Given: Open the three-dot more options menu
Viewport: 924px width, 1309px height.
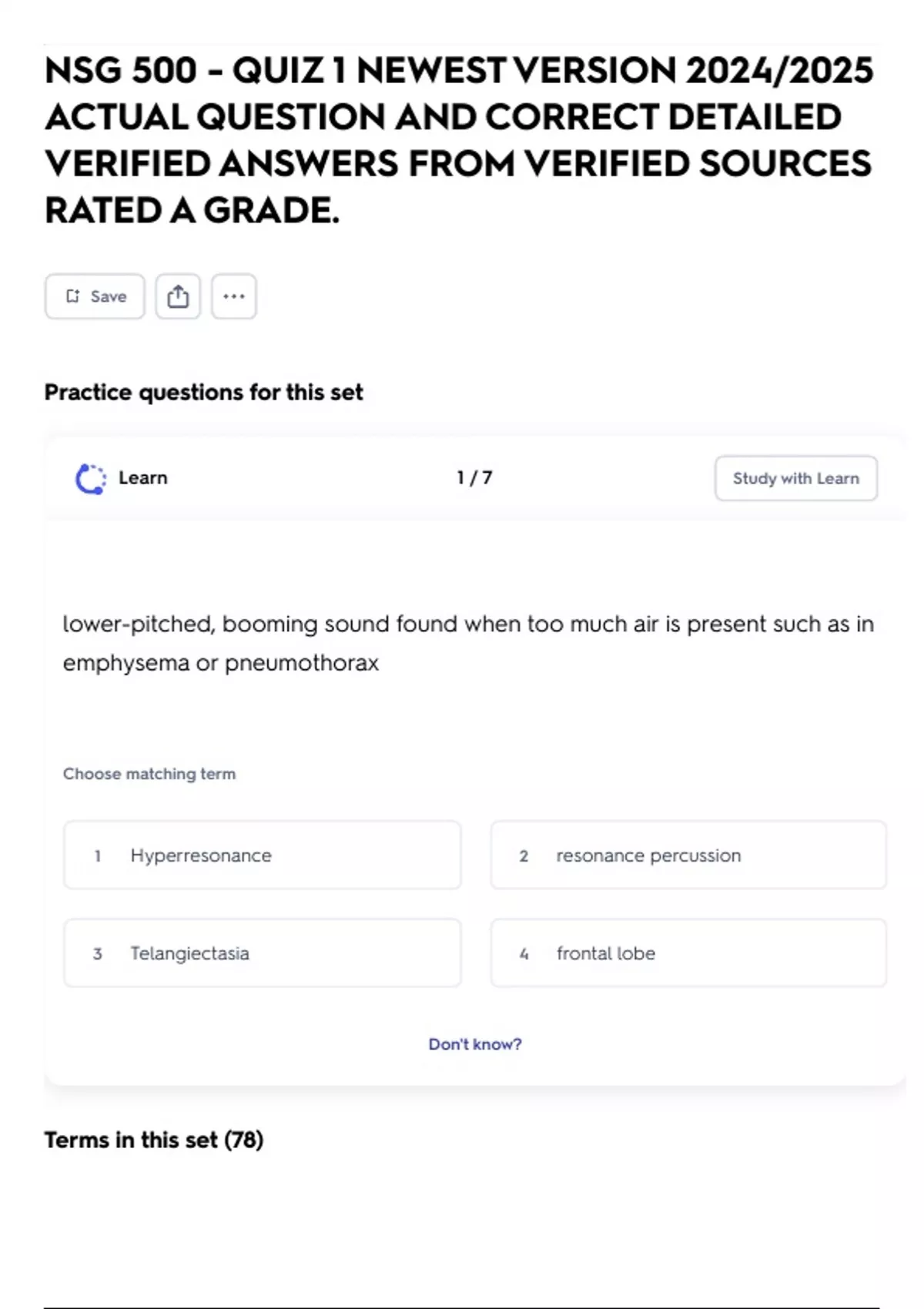Looking at the screenshot, I should point(234,296).
